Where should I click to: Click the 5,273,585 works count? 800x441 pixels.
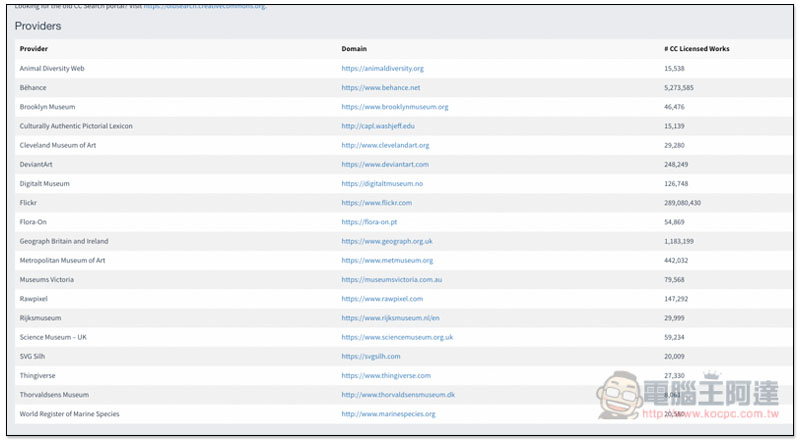(679, 88)
